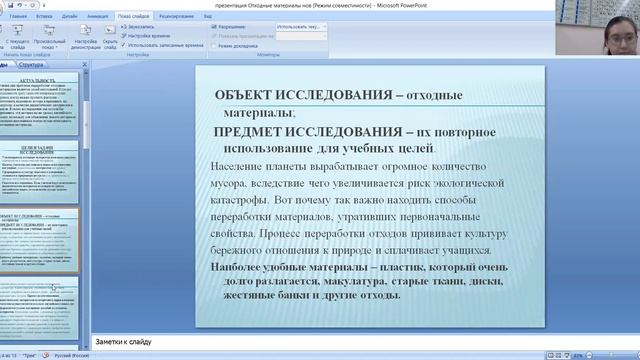This screenshot has width=640, height=360.
Task: Select the Цели и задачи исследования thumbnail
Action: click(39, 172)
